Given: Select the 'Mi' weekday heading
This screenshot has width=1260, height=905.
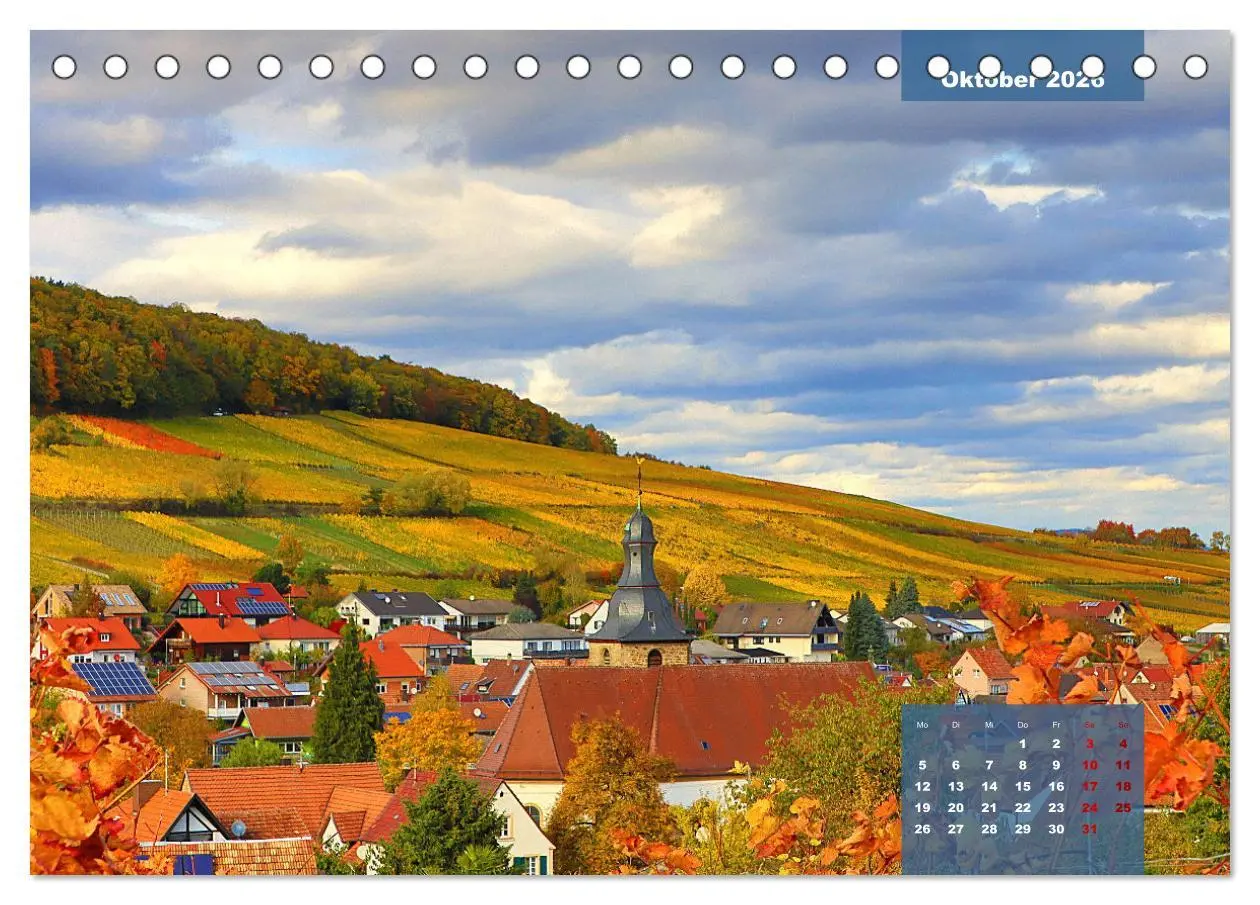Looking at the screenshot, I should [989, 725].
